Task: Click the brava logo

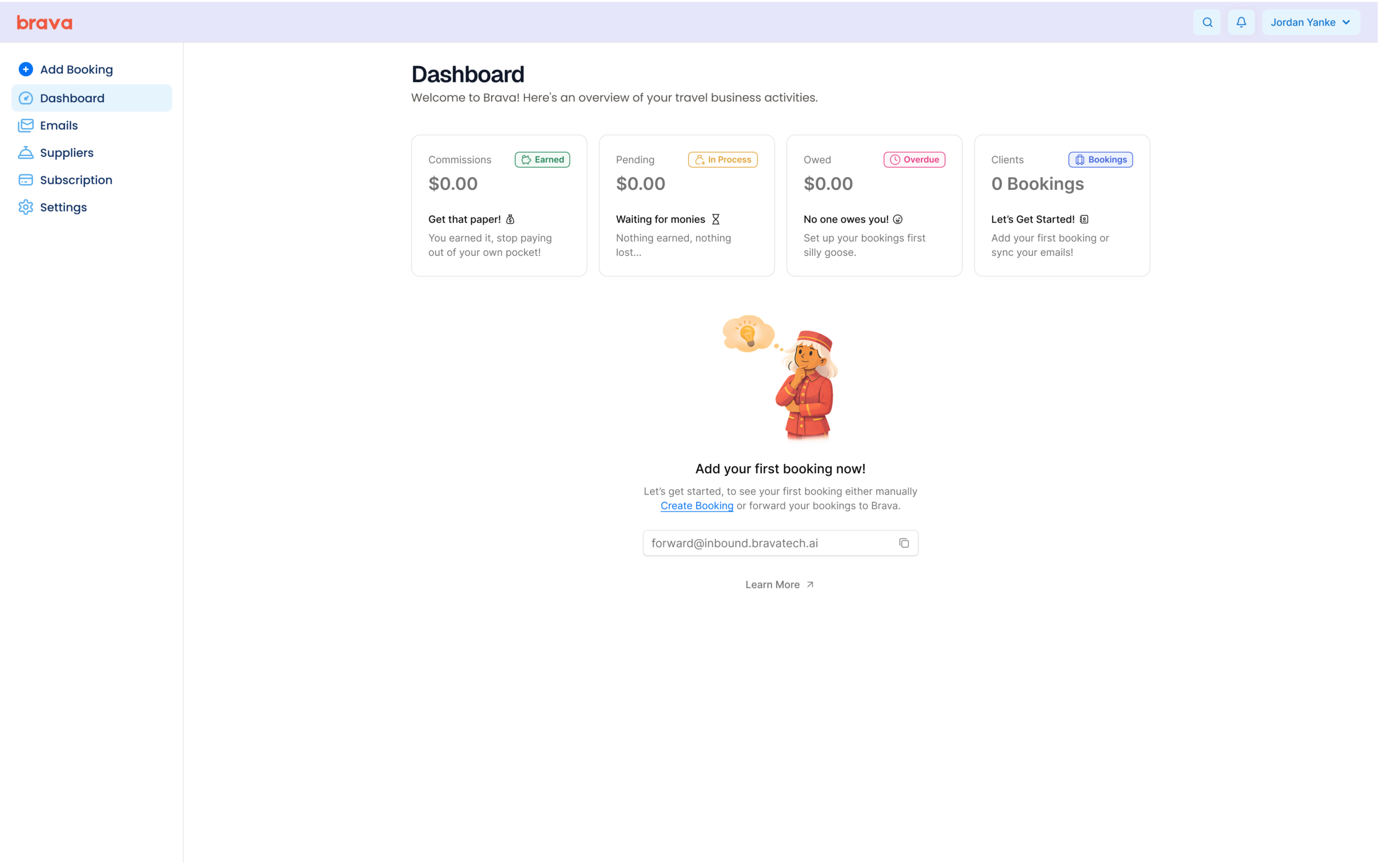Action: tap(44, 23)
